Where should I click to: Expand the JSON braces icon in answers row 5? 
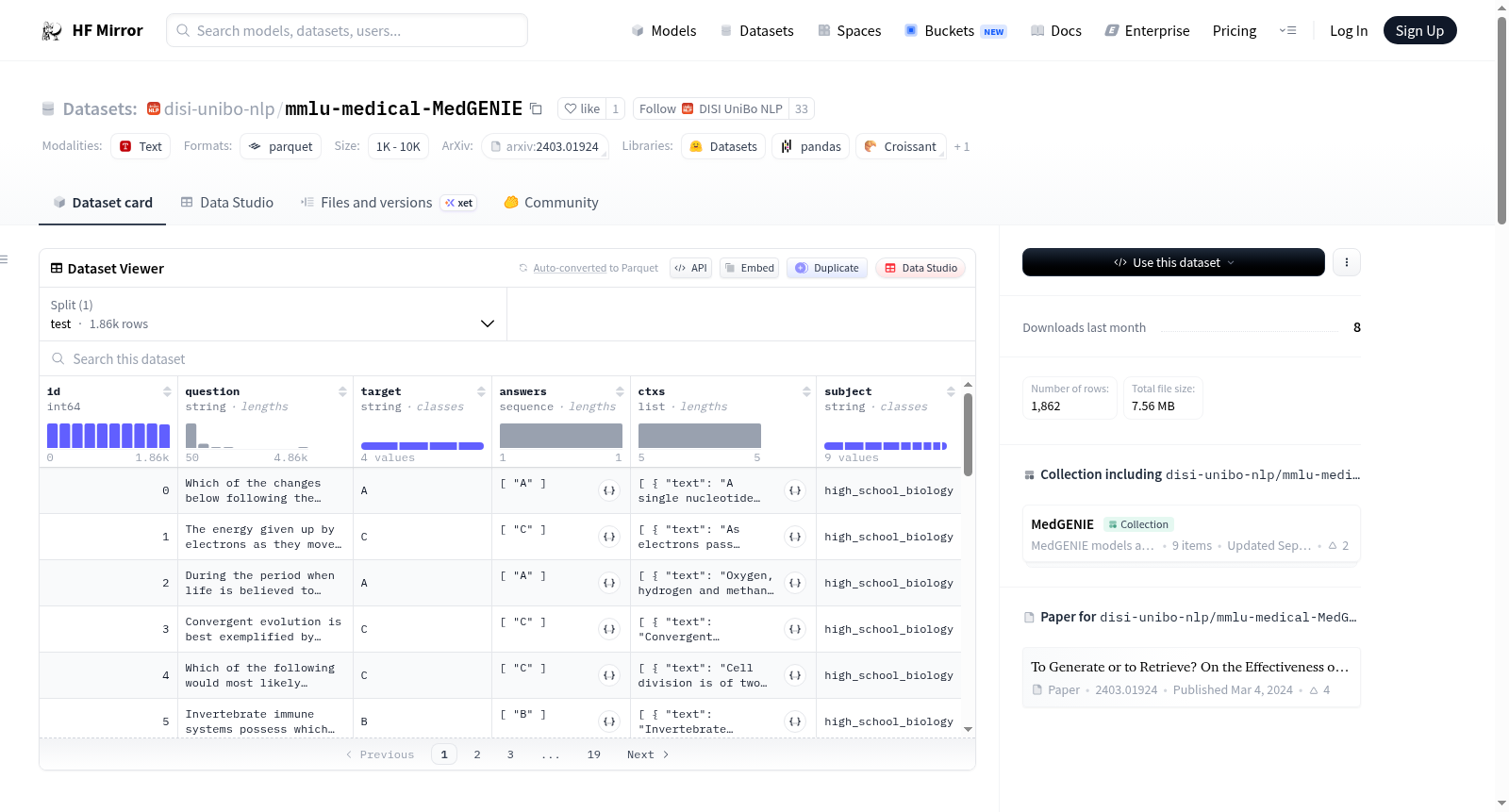point(609,721)
